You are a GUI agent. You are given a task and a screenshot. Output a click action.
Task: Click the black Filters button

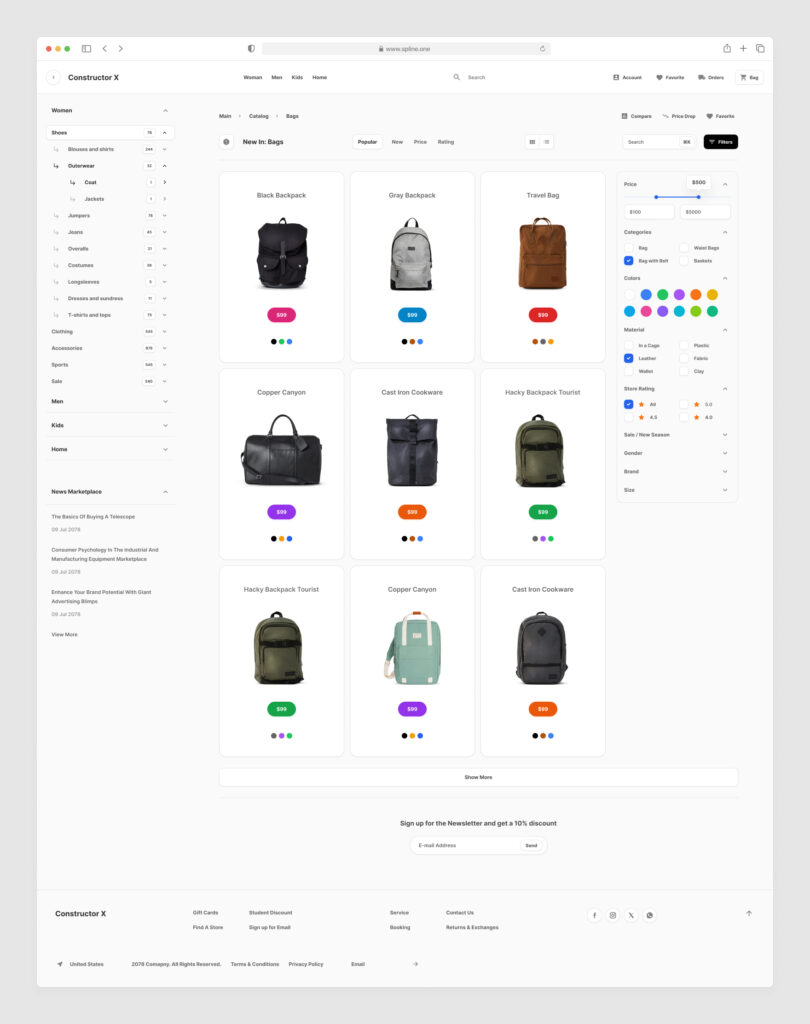point(721,142)
